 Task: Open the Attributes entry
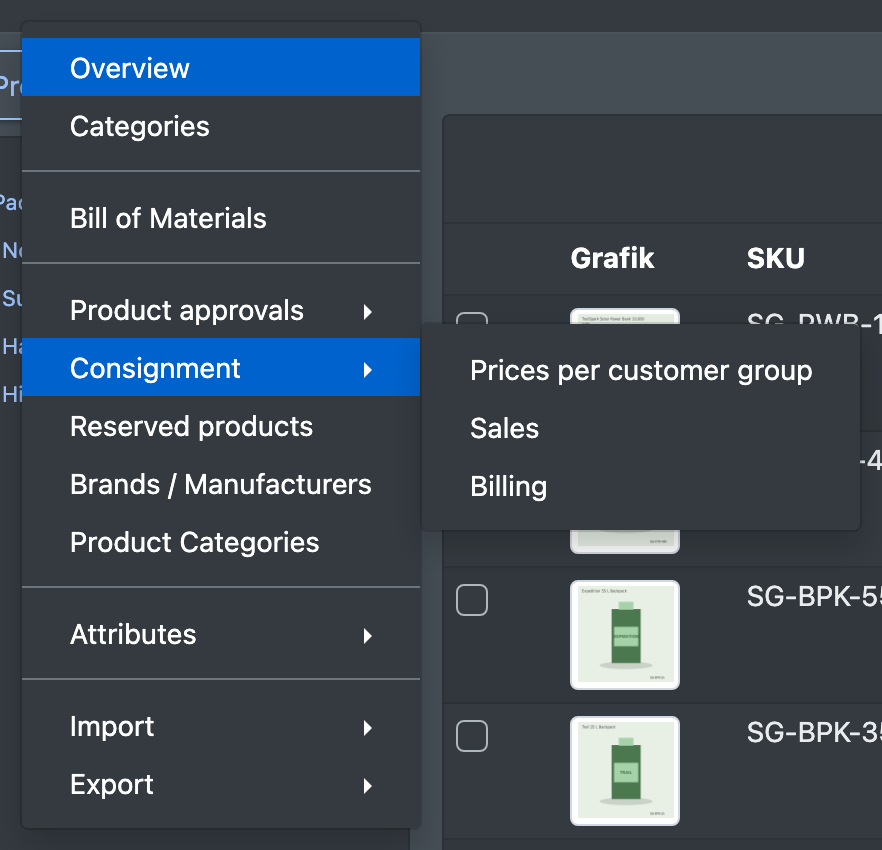pyautogui.click(x=221, y=635)
